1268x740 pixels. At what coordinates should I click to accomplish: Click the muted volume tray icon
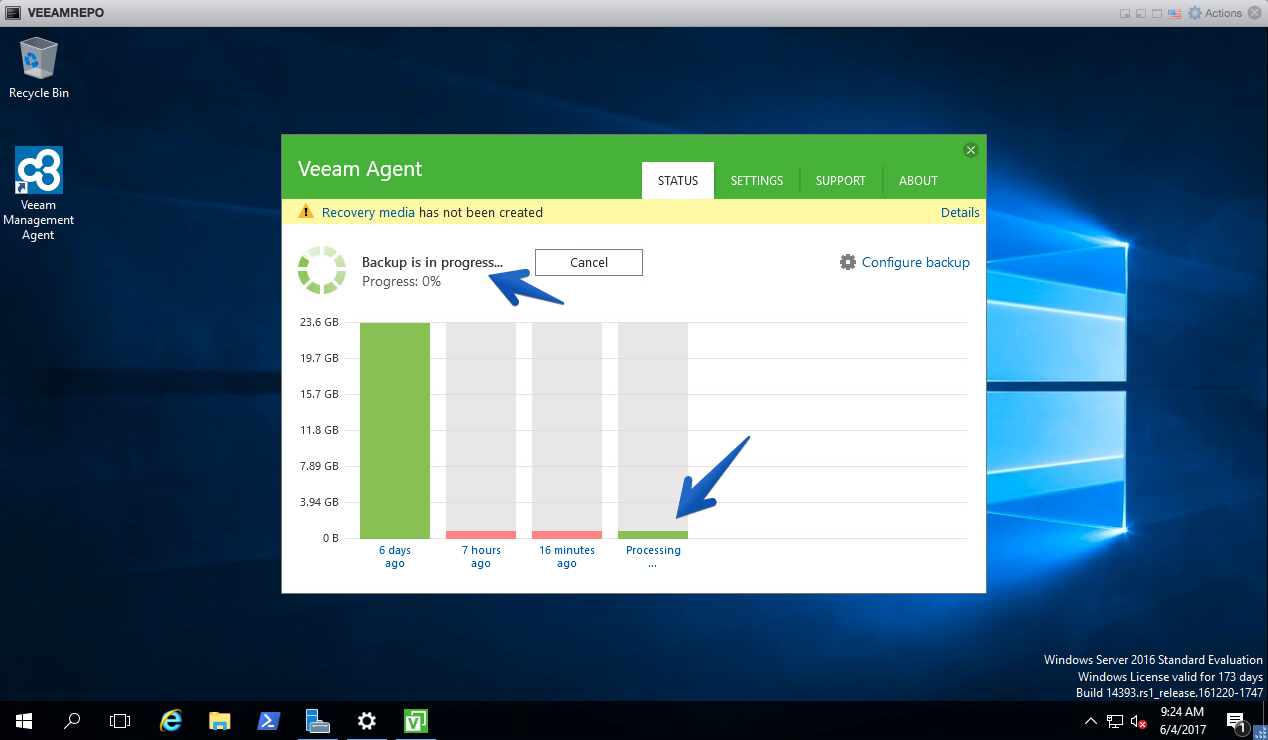(x=1138, y=720)
